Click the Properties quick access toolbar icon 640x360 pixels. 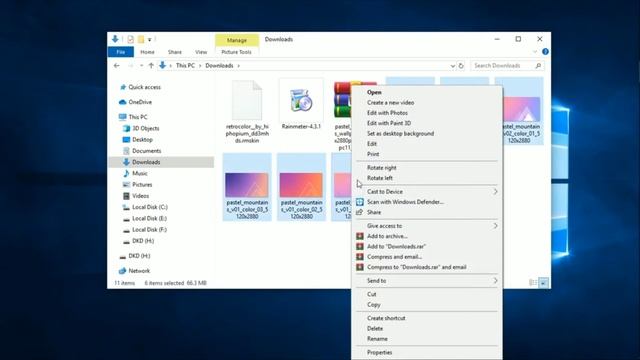tap(130, 40)
